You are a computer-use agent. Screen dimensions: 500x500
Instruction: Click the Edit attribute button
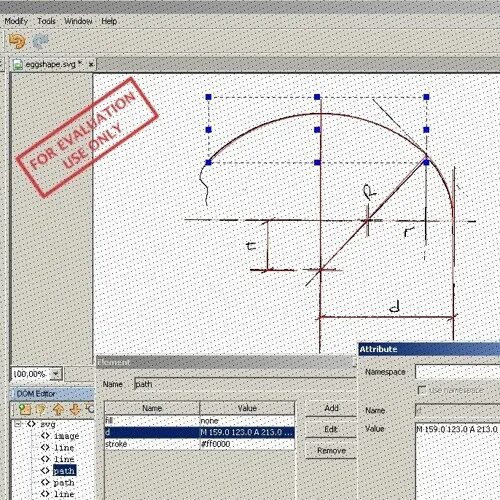point(331,429)
